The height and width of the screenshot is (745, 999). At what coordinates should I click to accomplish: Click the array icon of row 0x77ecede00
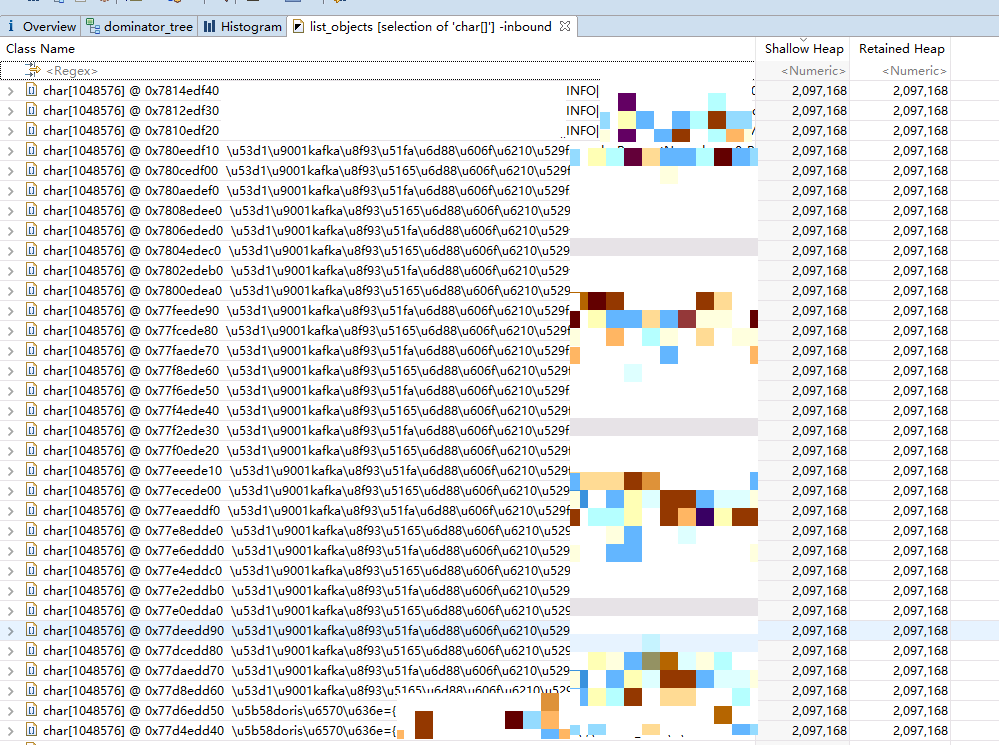point(31,490)
